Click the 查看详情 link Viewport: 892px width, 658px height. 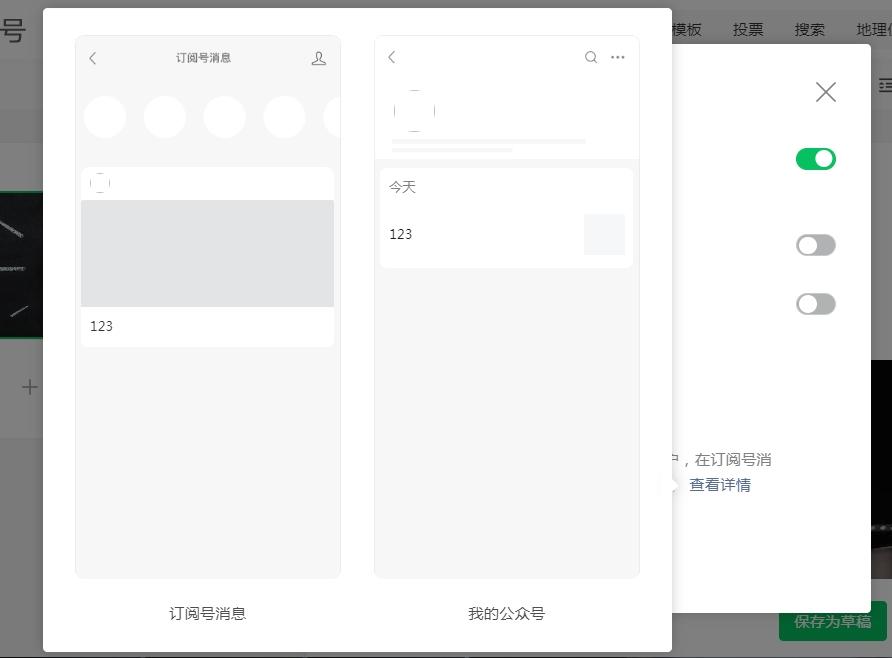pyautogui.click(x=720, y=484)
